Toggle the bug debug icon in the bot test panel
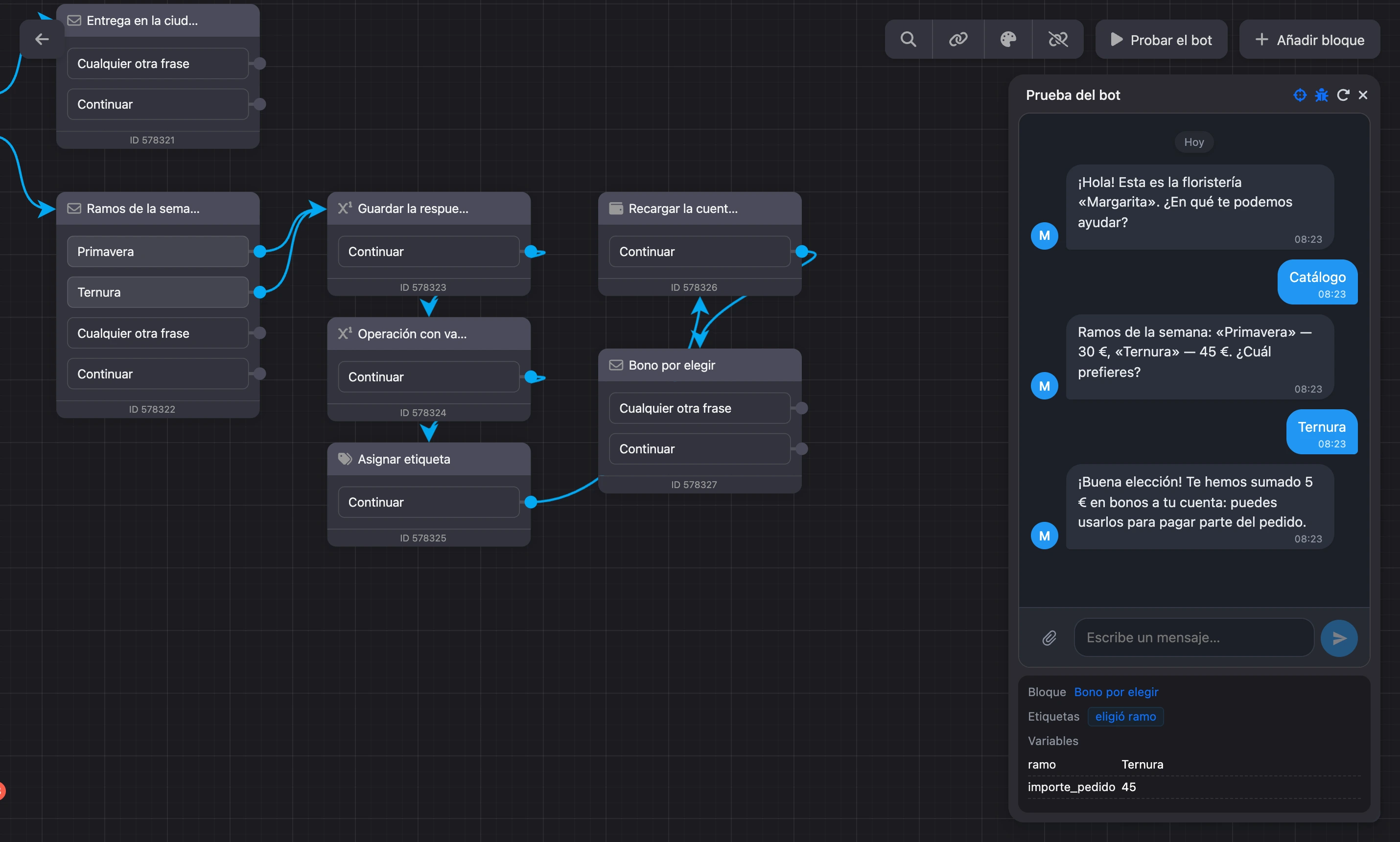 [x=1321, y=95]
